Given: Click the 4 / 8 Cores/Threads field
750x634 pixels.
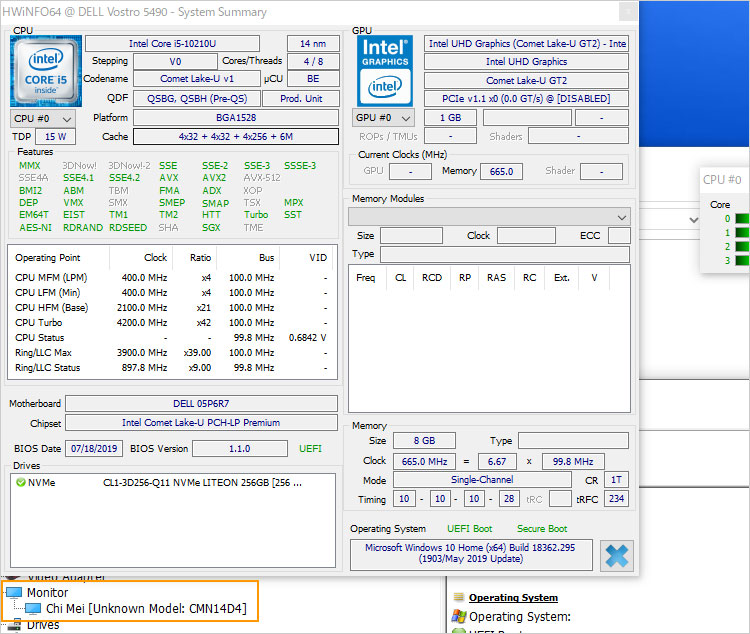Looking at the screenshot, I should point(313,62).
